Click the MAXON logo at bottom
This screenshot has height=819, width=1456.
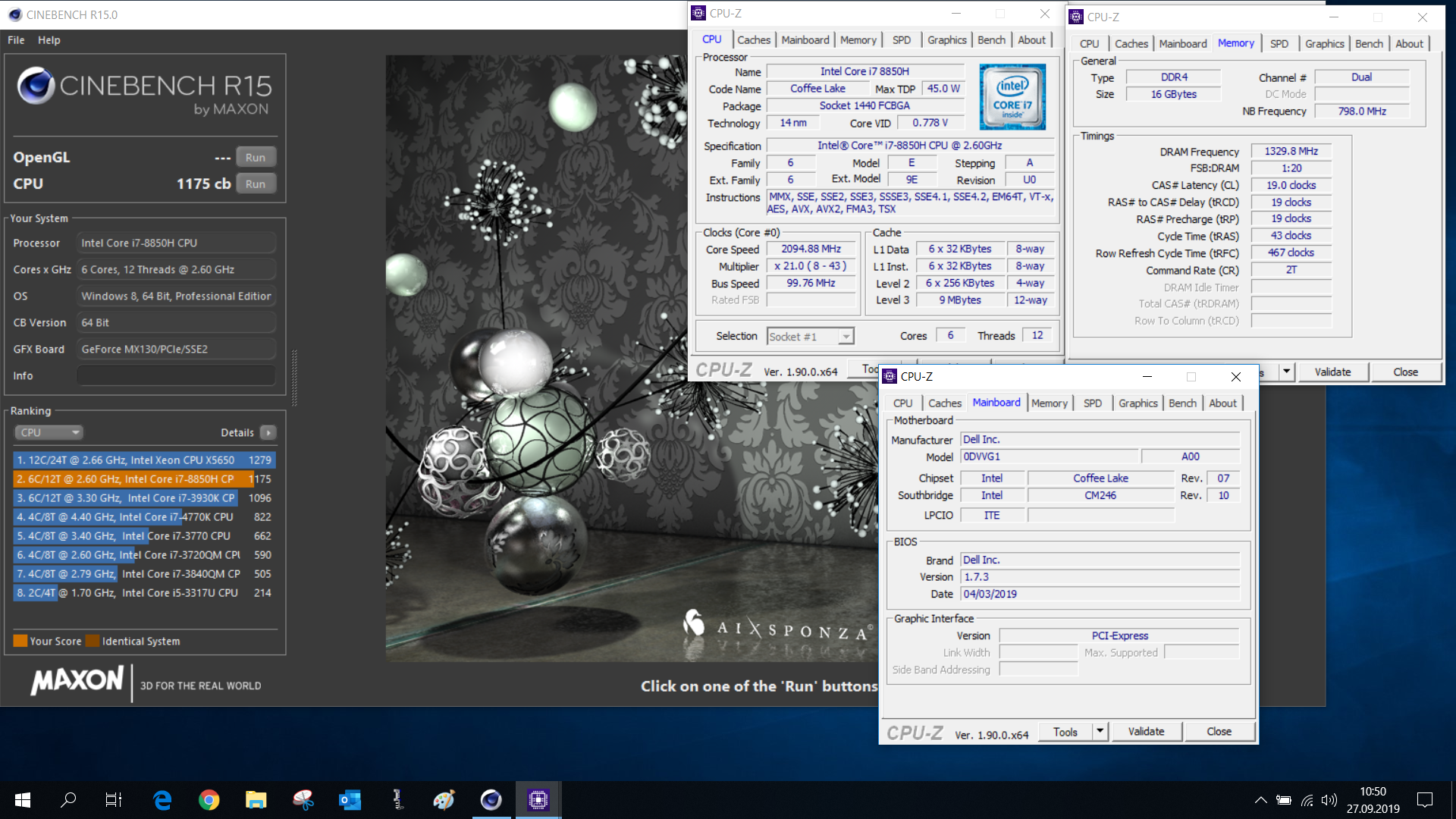77,681
